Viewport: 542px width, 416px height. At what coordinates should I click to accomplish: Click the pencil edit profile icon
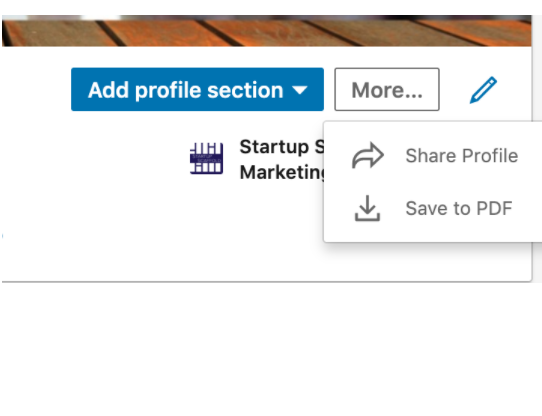click(x=483, y=90)
